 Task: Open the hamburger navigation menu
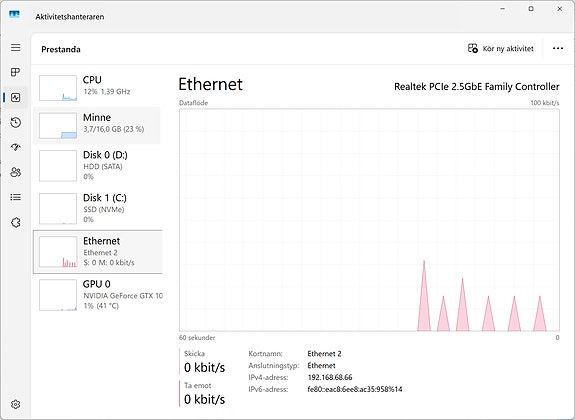(15, 47)
